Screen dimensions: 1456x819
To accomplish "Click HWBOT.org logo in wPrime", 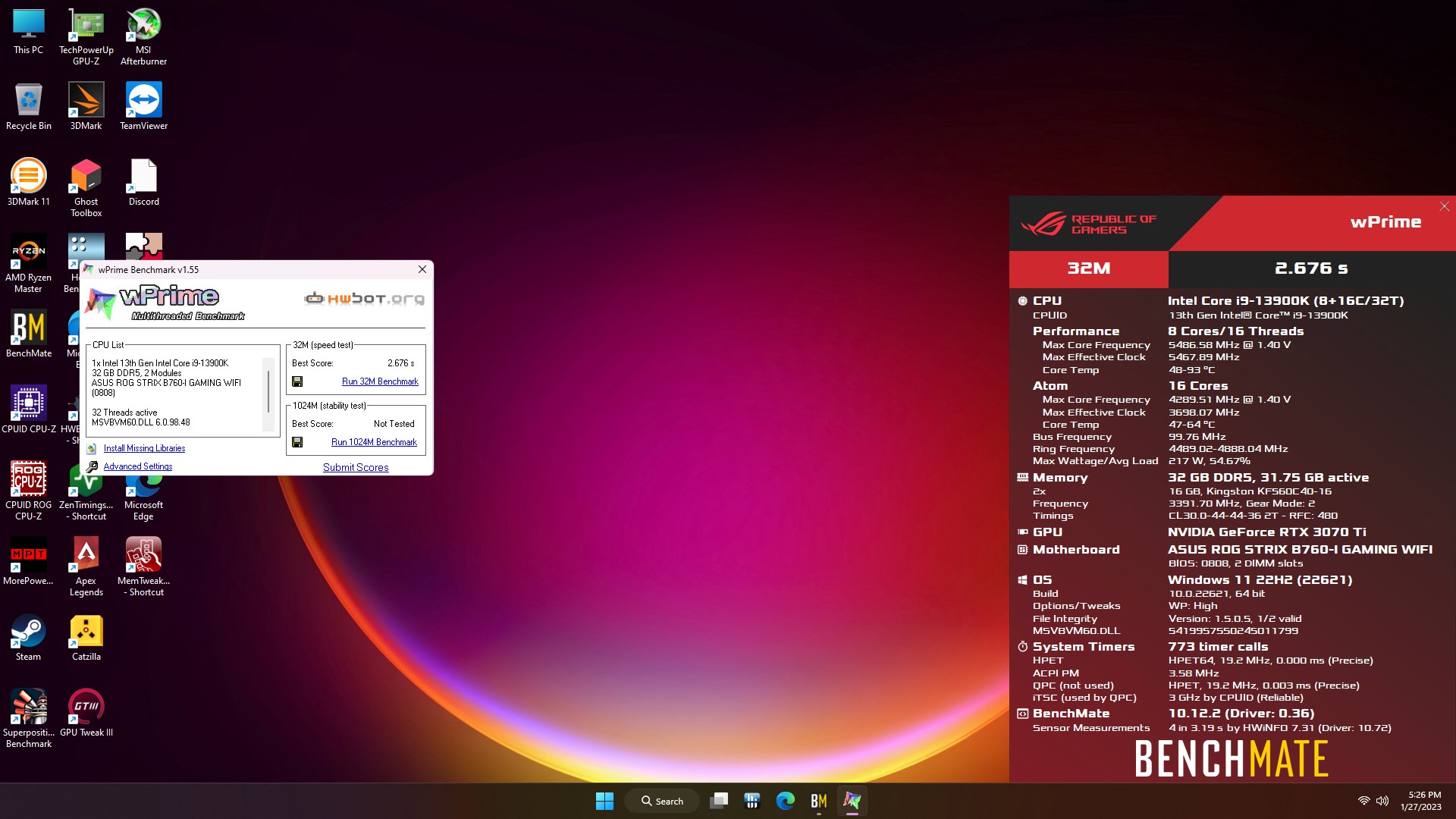I will click(365, 299).
